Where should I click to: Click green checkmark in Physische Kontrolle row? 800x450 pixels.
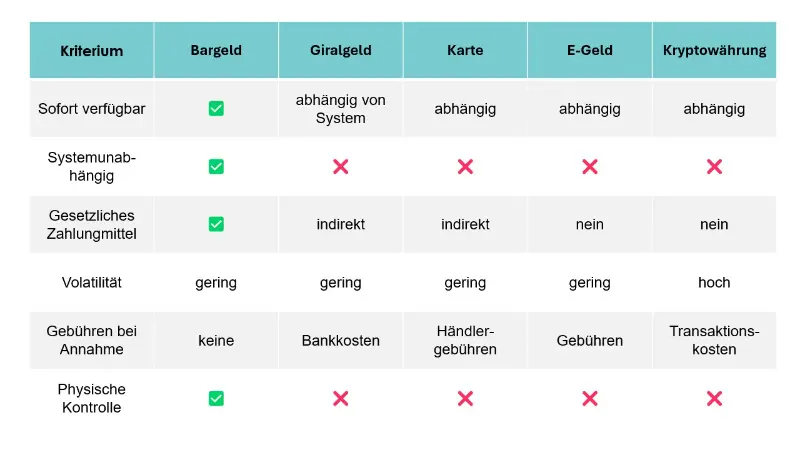(x=216, y=398)
